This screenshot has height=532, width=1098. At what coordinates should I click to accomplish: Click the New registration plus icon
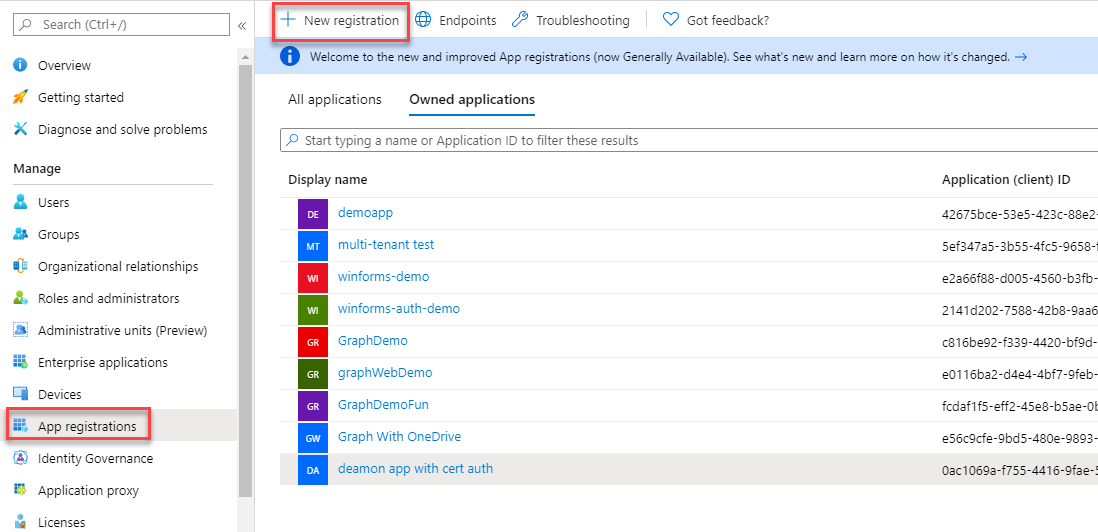[288, 20]
